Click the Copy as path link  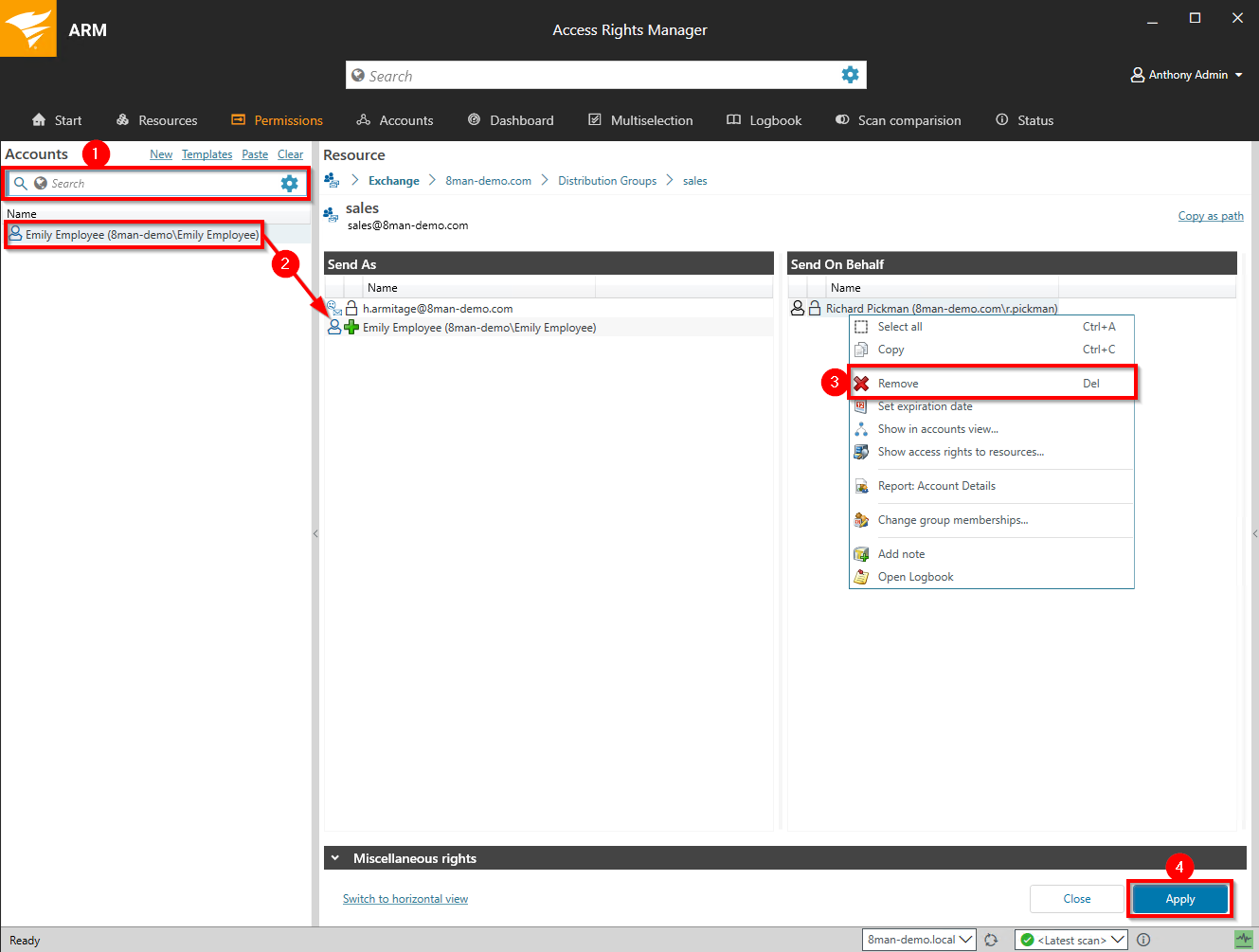click(1210, 216)
